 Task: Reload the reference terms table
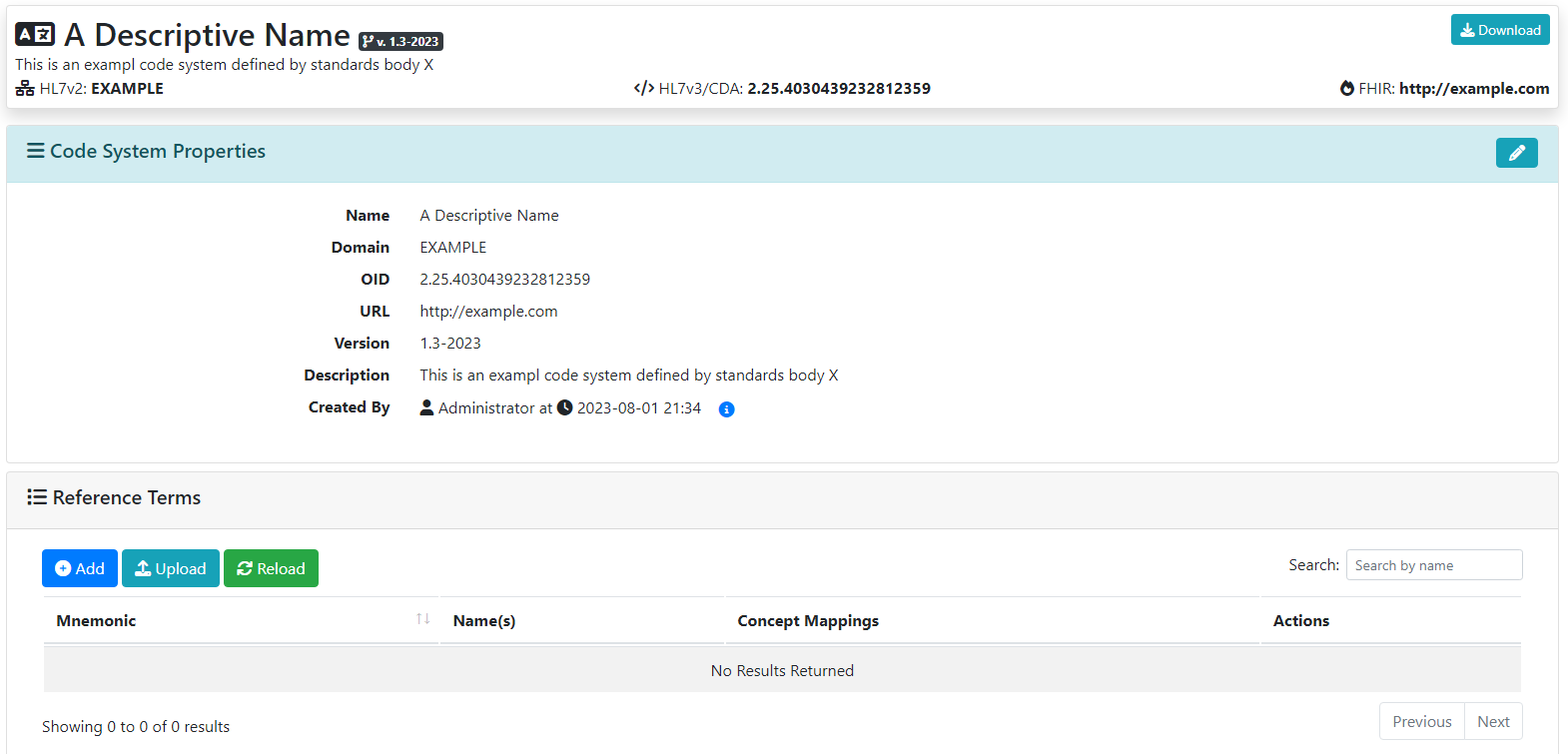(271, 568)
